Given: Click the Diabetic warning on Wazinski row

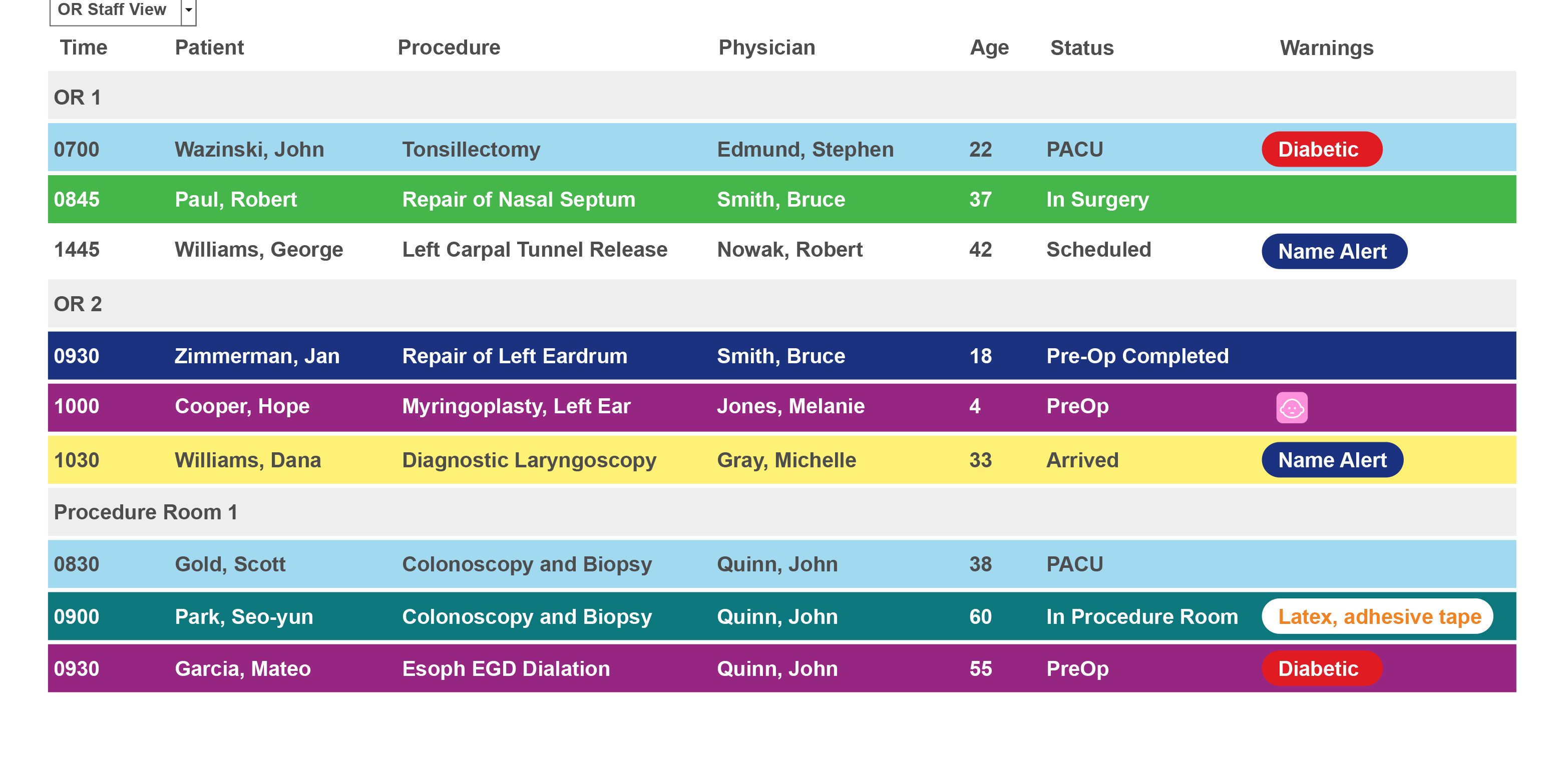Looking at the screenshot, I should click(1322, 149).
